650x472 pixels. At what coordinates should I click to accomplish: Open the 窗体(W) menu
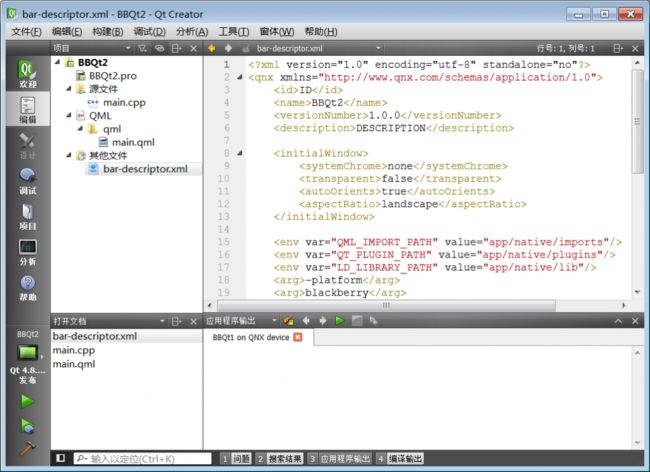tap(277, 32)
